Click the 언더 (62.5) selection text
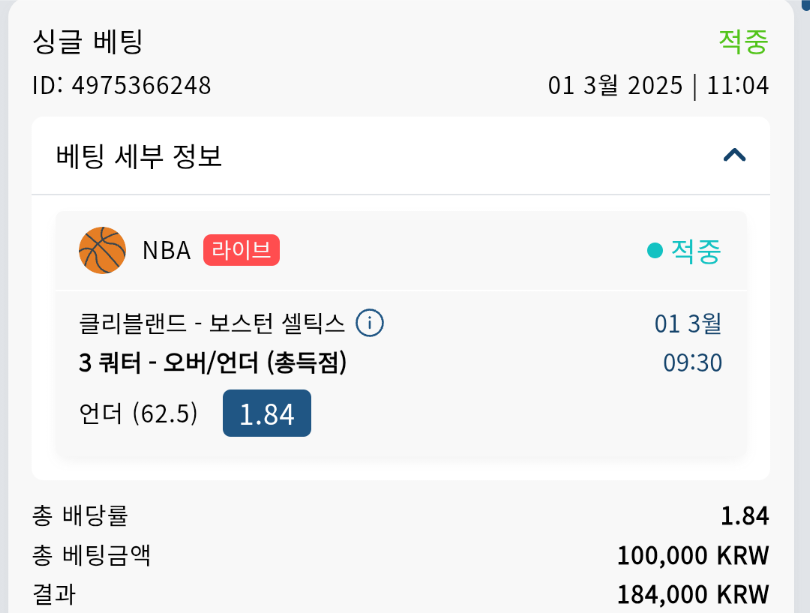Screen dimensions: 810x613 (138, 413)
